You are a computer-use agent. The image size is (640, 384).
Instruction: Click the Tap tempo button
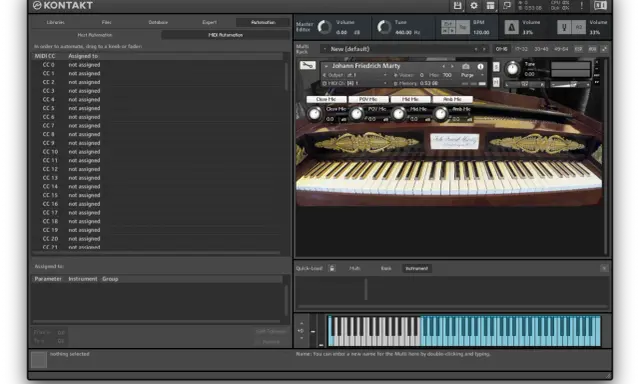[463, 27]
